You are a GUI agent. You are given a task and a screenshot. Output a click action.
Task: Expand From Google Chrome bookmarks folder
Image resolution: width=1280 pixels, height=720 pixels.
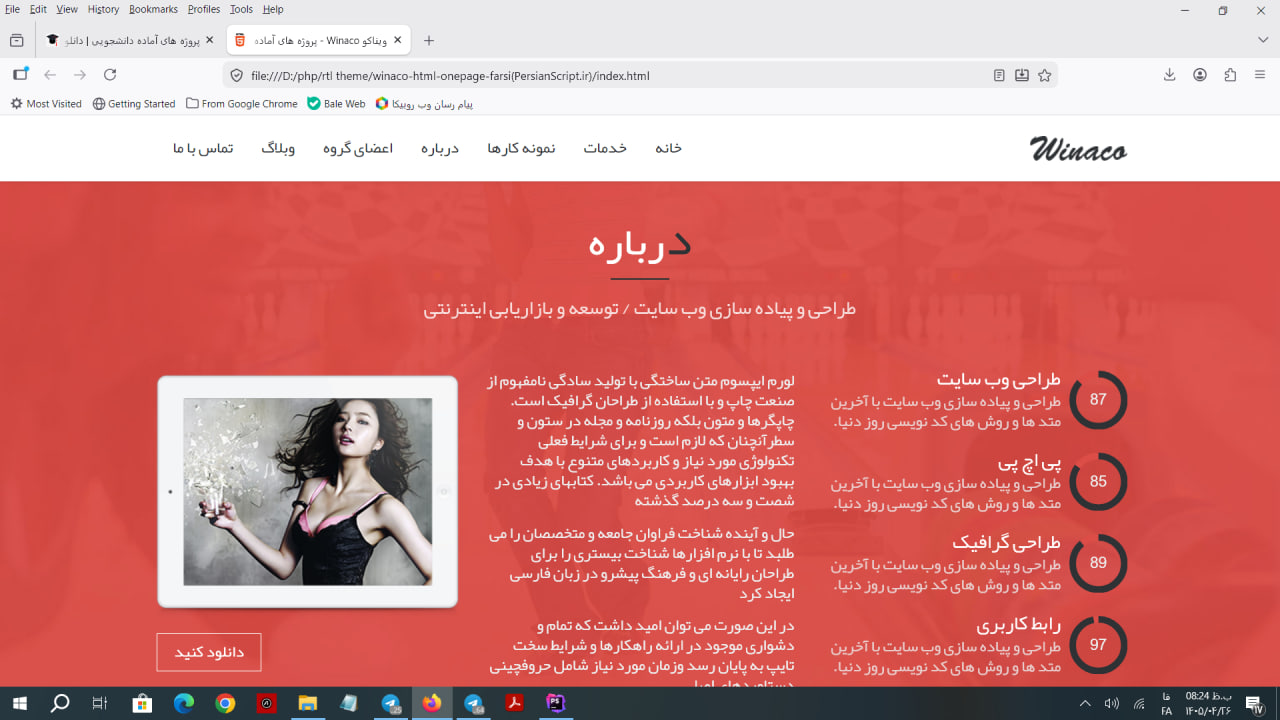(242, 103)
